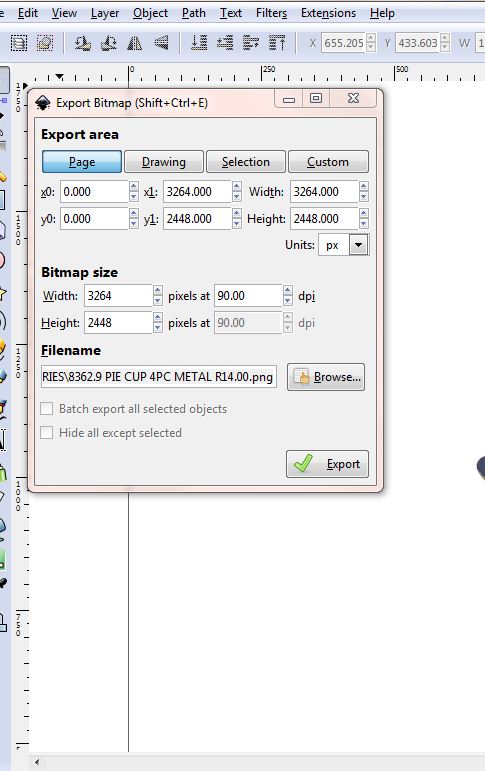The image size is (485, 771).
Task: Open the View menu
Action: point(64,13)
